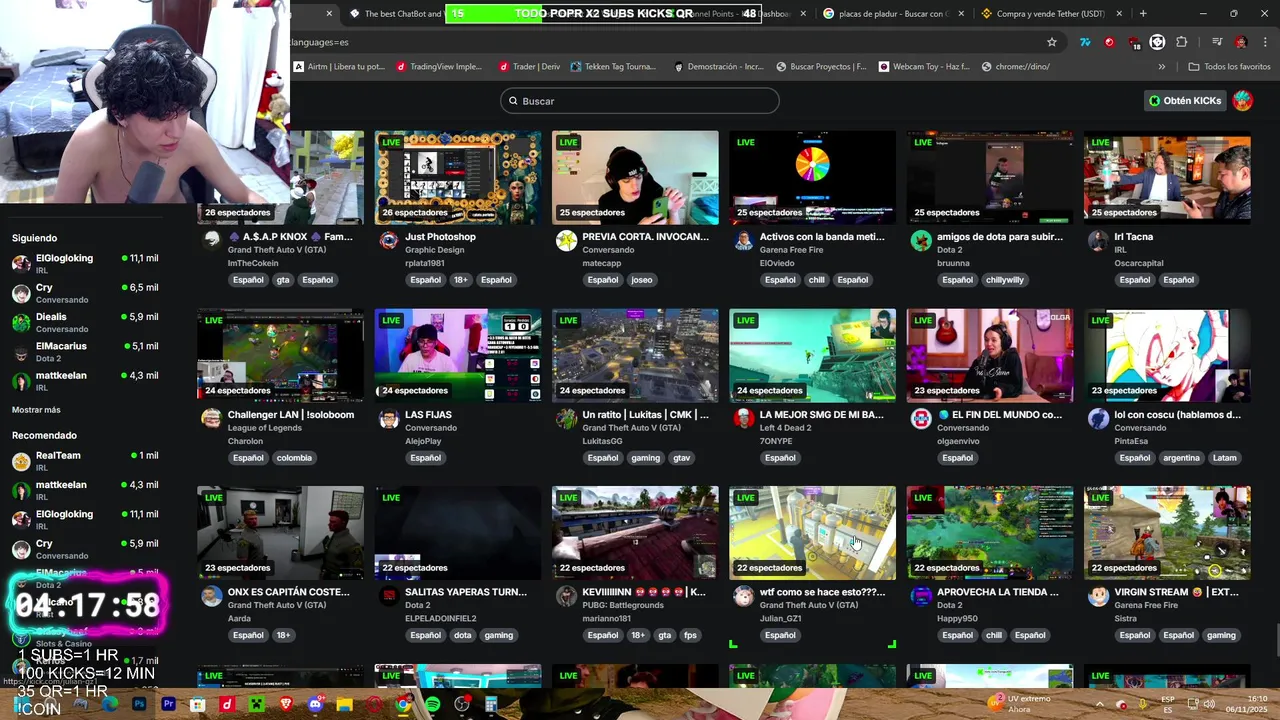Click Diealis avatar in sidebar
This screenshot has width=1280, height=720.
pos(21,322)
